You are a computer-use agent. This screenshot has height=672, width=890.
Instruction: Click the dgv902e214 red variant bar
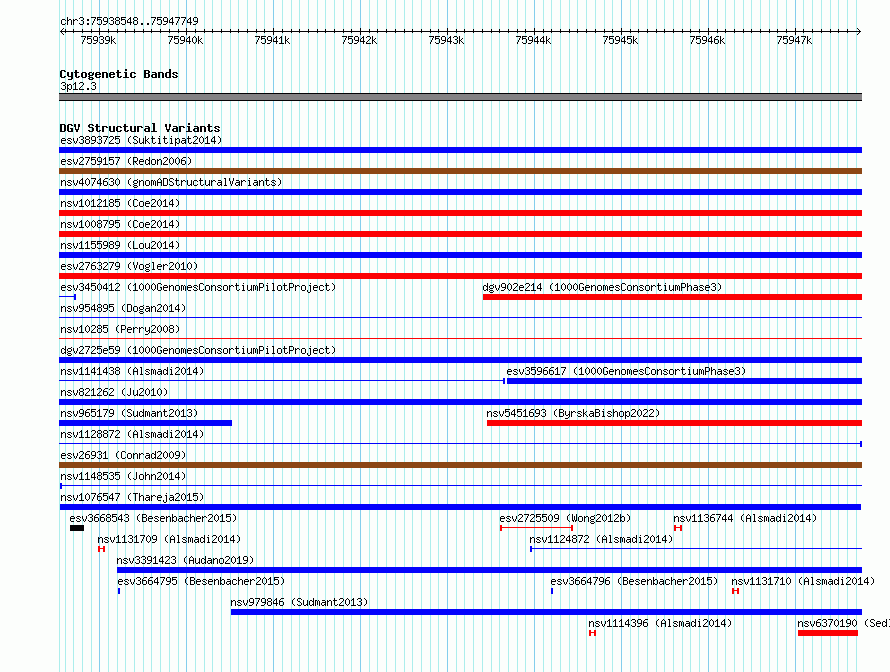673,297
